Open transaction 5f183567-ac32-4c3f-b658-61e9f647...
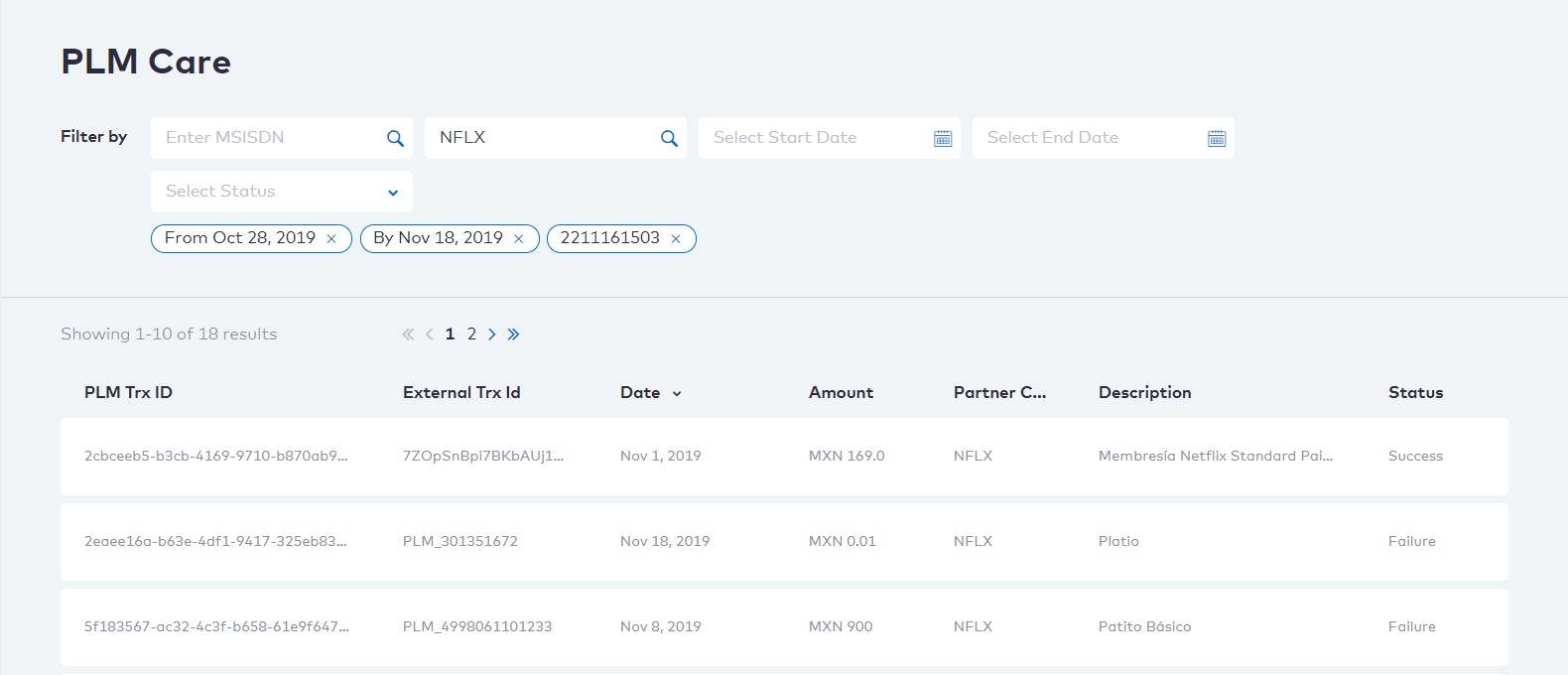The image size is (1568, 675). (216, 627)
